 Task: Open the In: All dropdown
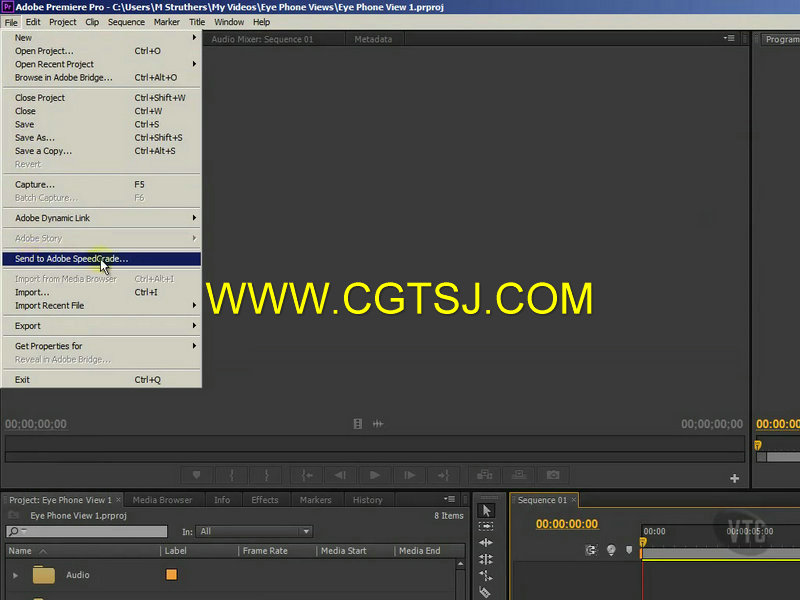point(254,532)
